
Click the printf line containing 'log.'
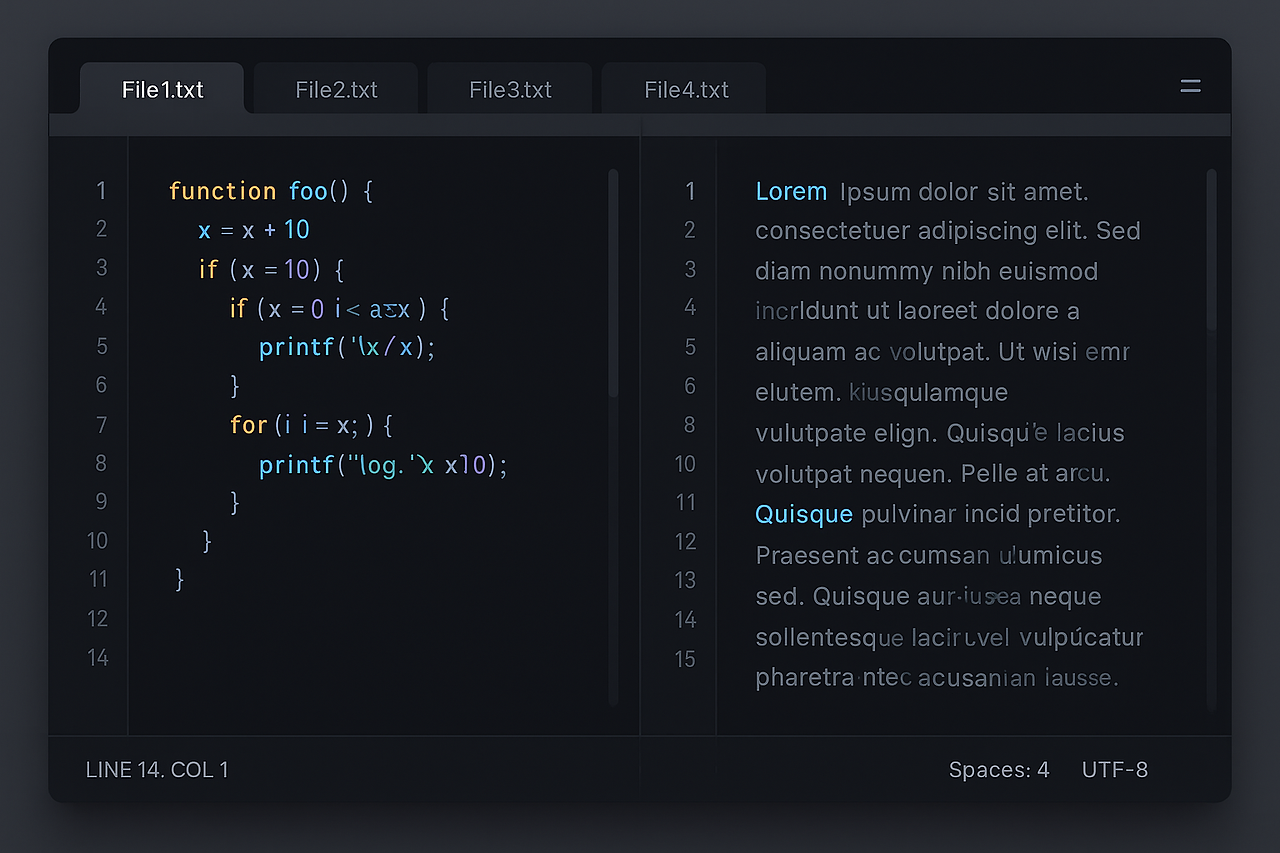pos(383,465)
